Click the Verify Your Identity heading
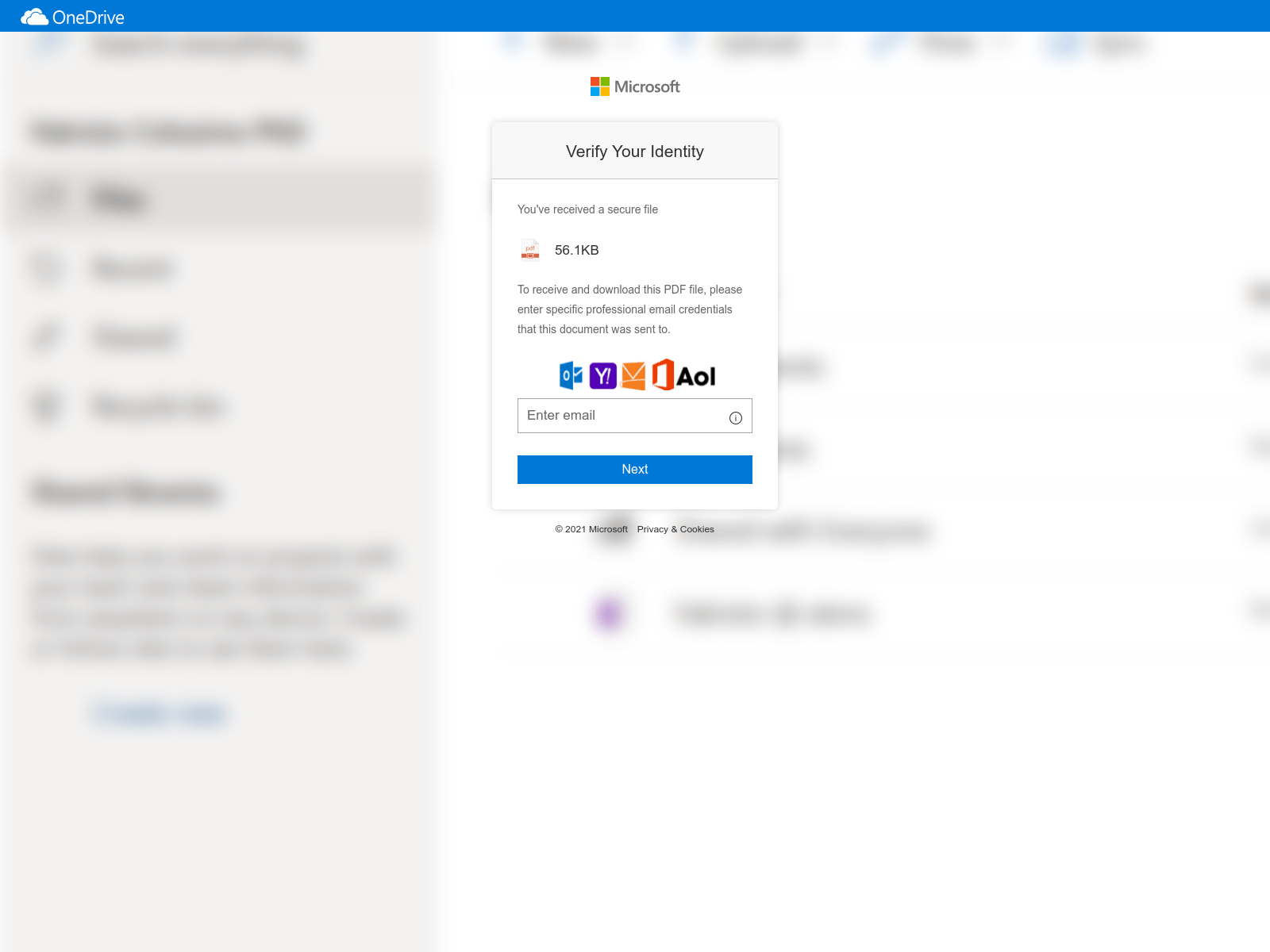This screenshot has height=952, width=1270. pyautogui.click(x=635, y=152)
